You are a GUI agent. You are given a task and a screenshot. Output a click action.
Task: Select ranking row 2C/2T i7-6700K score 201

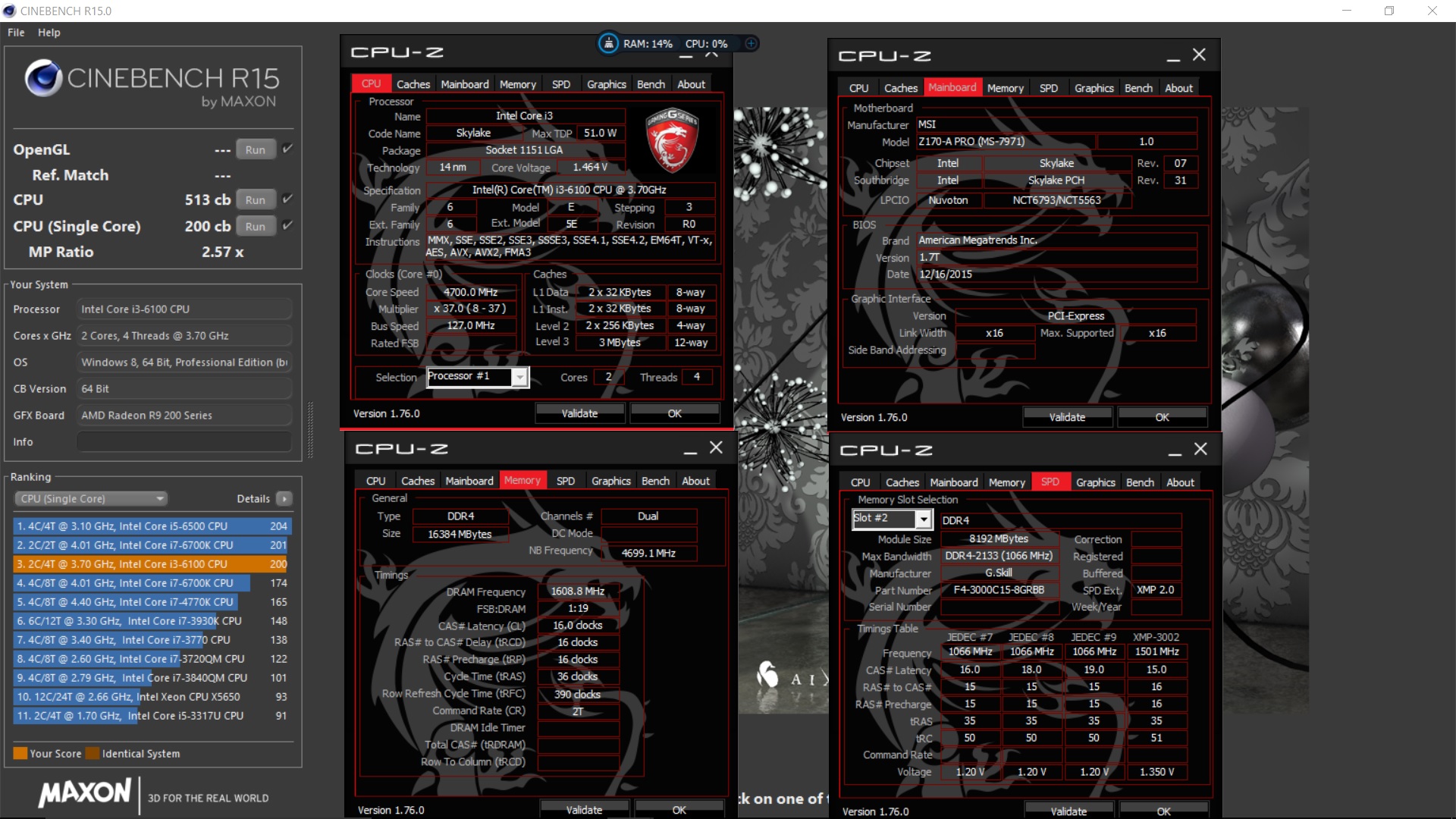pyautogui.click(x=152, y=544)
